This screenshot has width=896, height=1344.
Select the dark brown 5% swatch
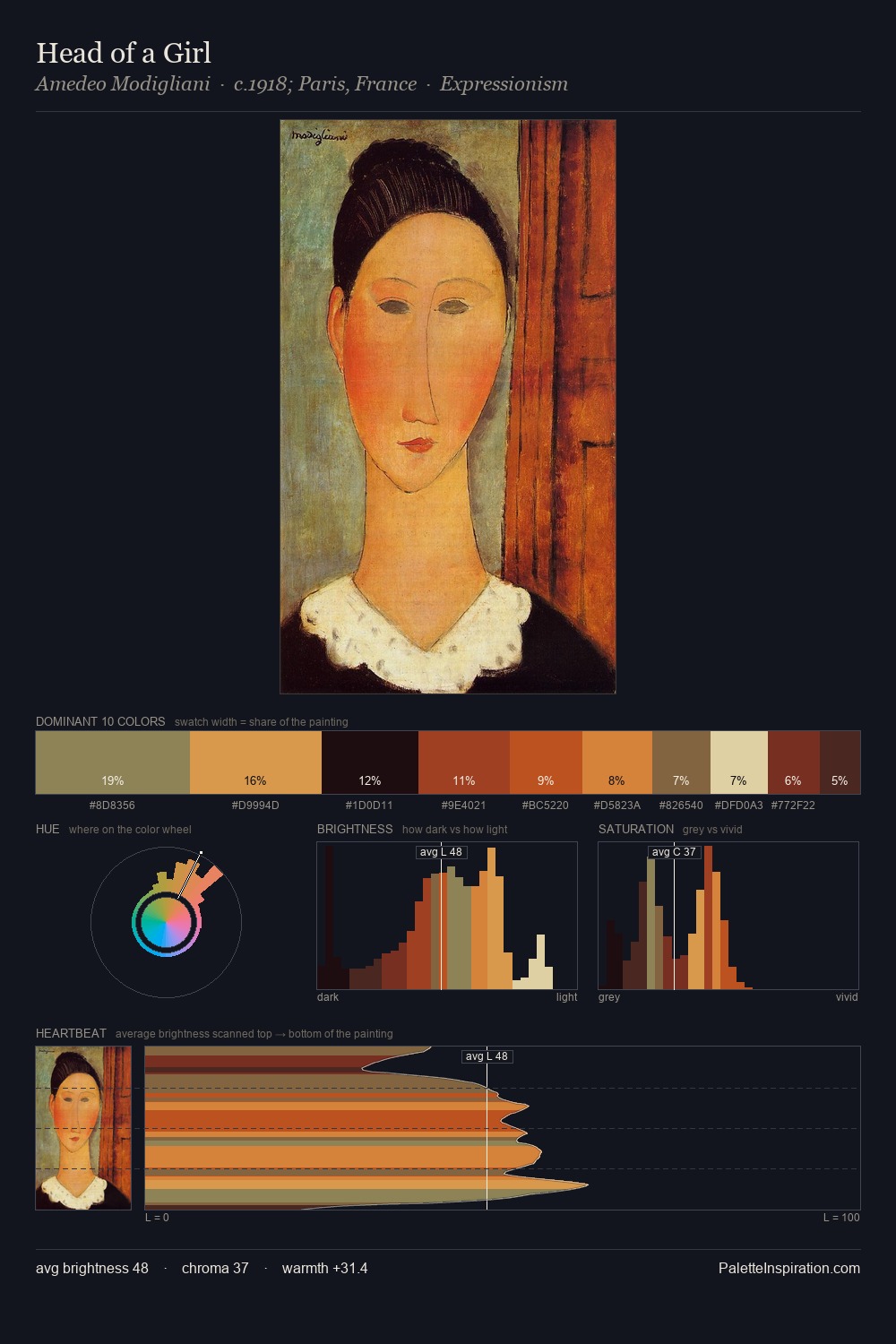tap(840, 762)
